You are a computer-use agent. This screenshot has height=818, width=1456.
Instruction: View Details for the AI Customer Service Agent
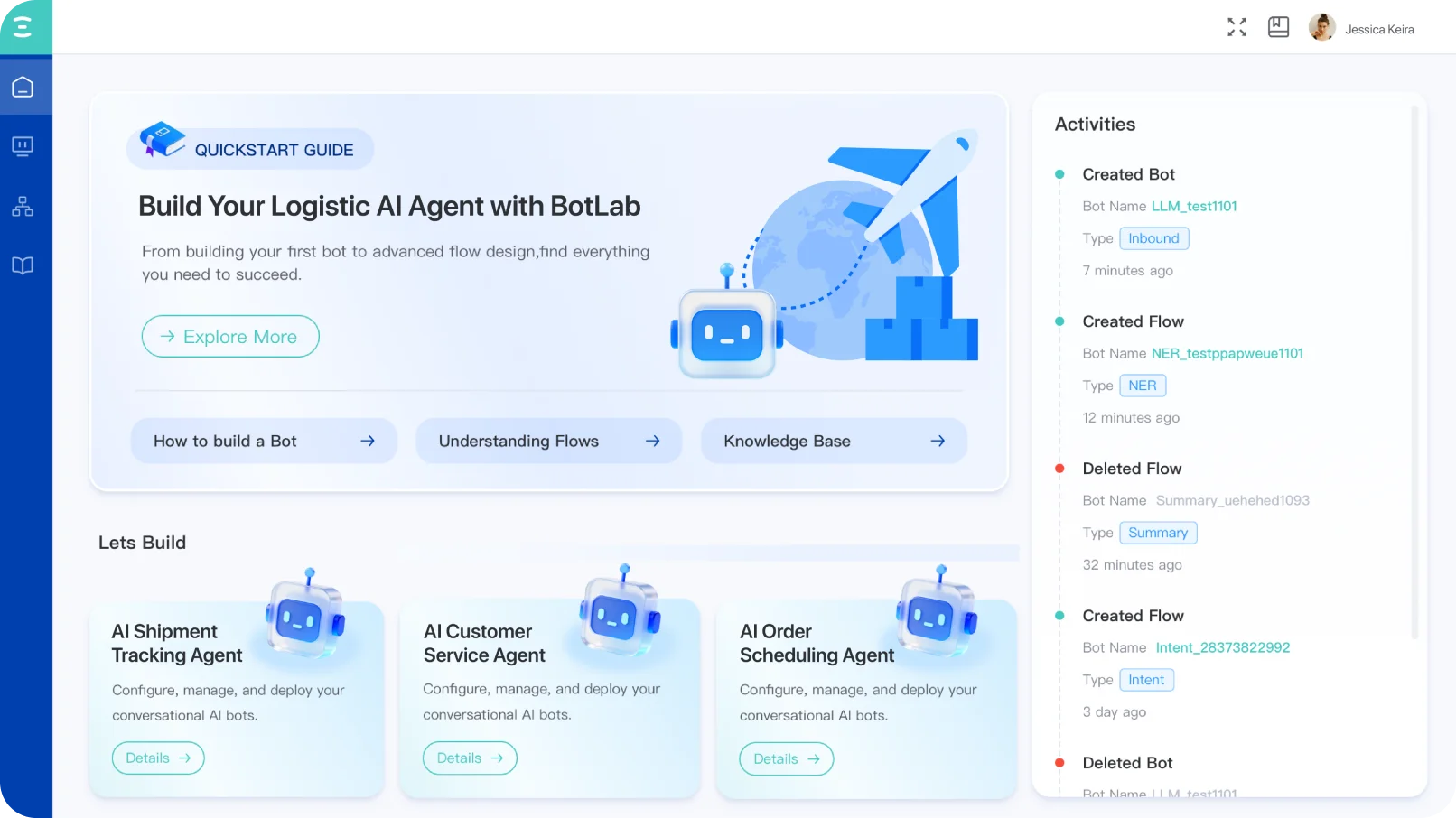(470, 758)
